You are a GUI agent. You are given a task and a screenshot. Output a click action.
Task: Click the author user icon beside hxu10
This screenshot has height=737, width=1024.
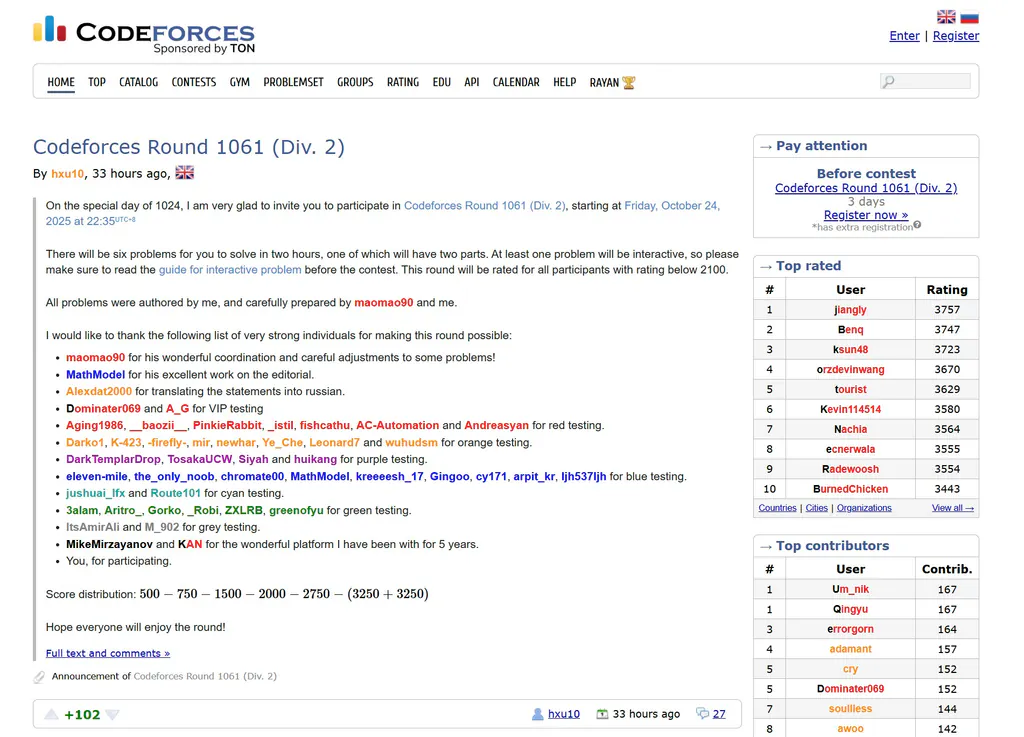point(538,714)
